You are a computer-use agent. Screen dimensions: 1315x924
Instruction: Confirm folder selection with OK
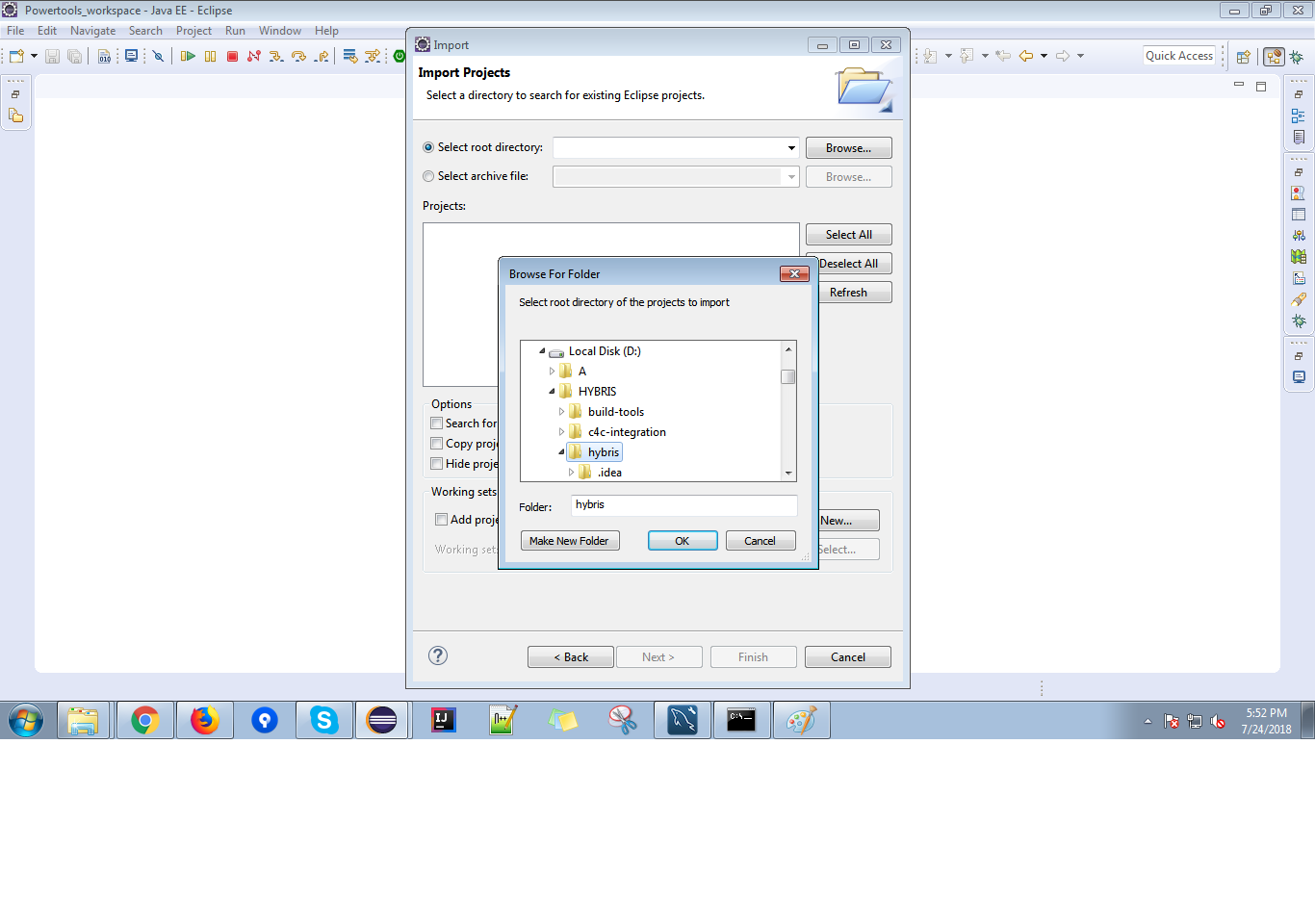click(683, 540)
